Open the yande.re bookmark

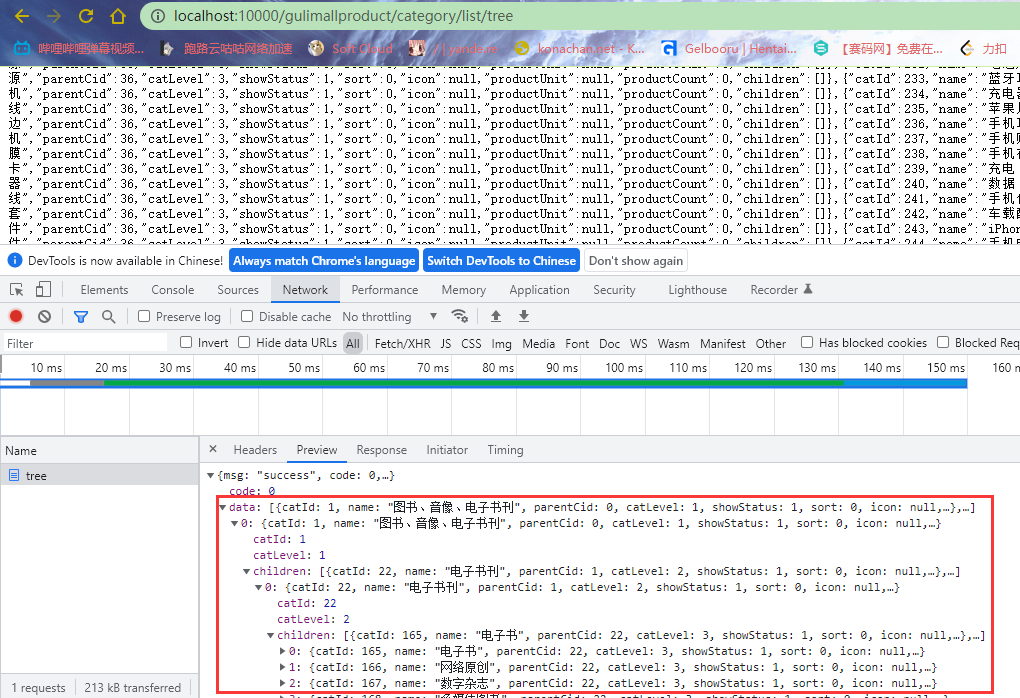click(x=453, y=48)
